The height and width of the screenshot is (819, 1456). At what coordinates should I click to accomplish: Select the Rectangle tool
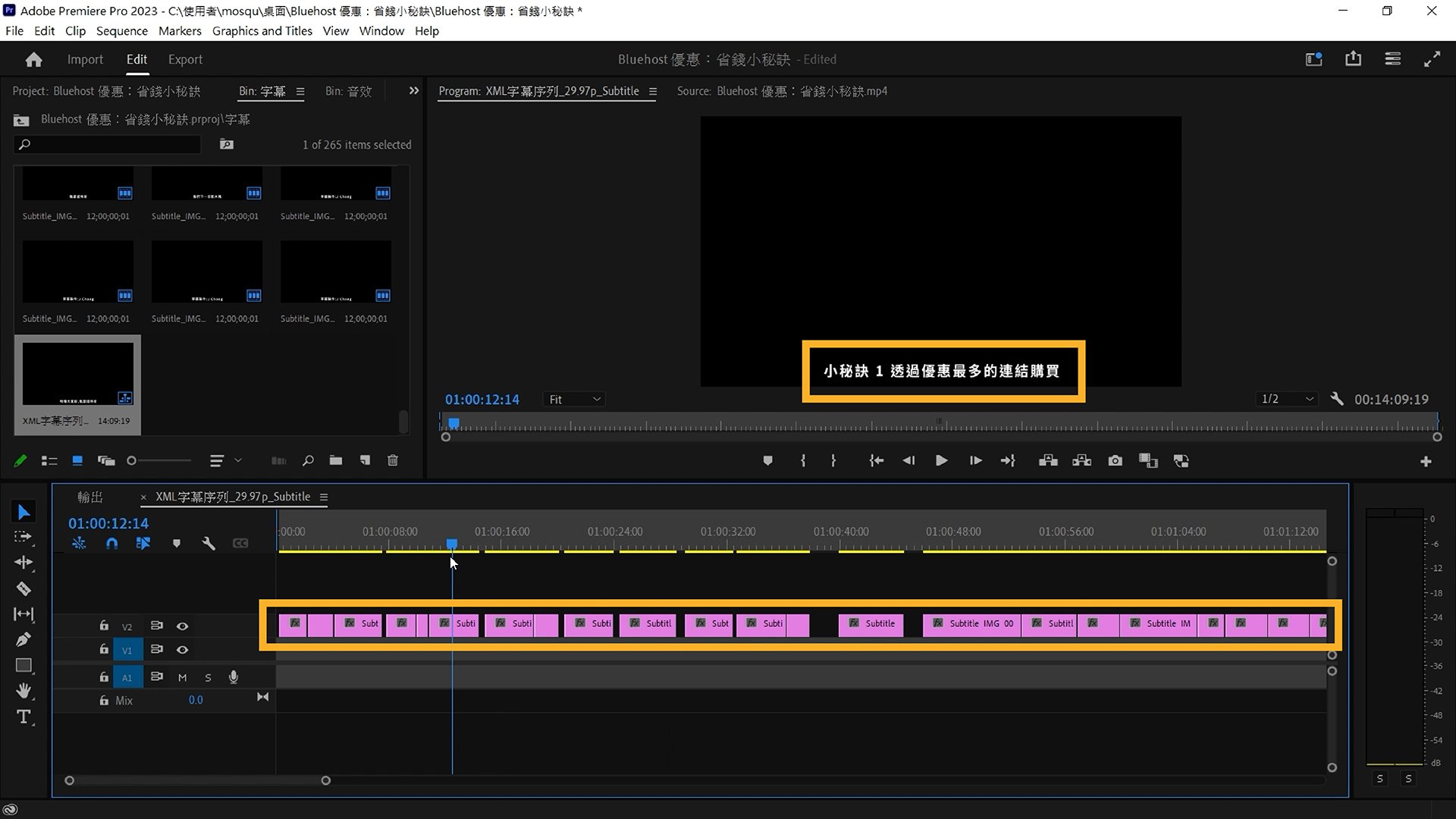click(x=24, y=665)
